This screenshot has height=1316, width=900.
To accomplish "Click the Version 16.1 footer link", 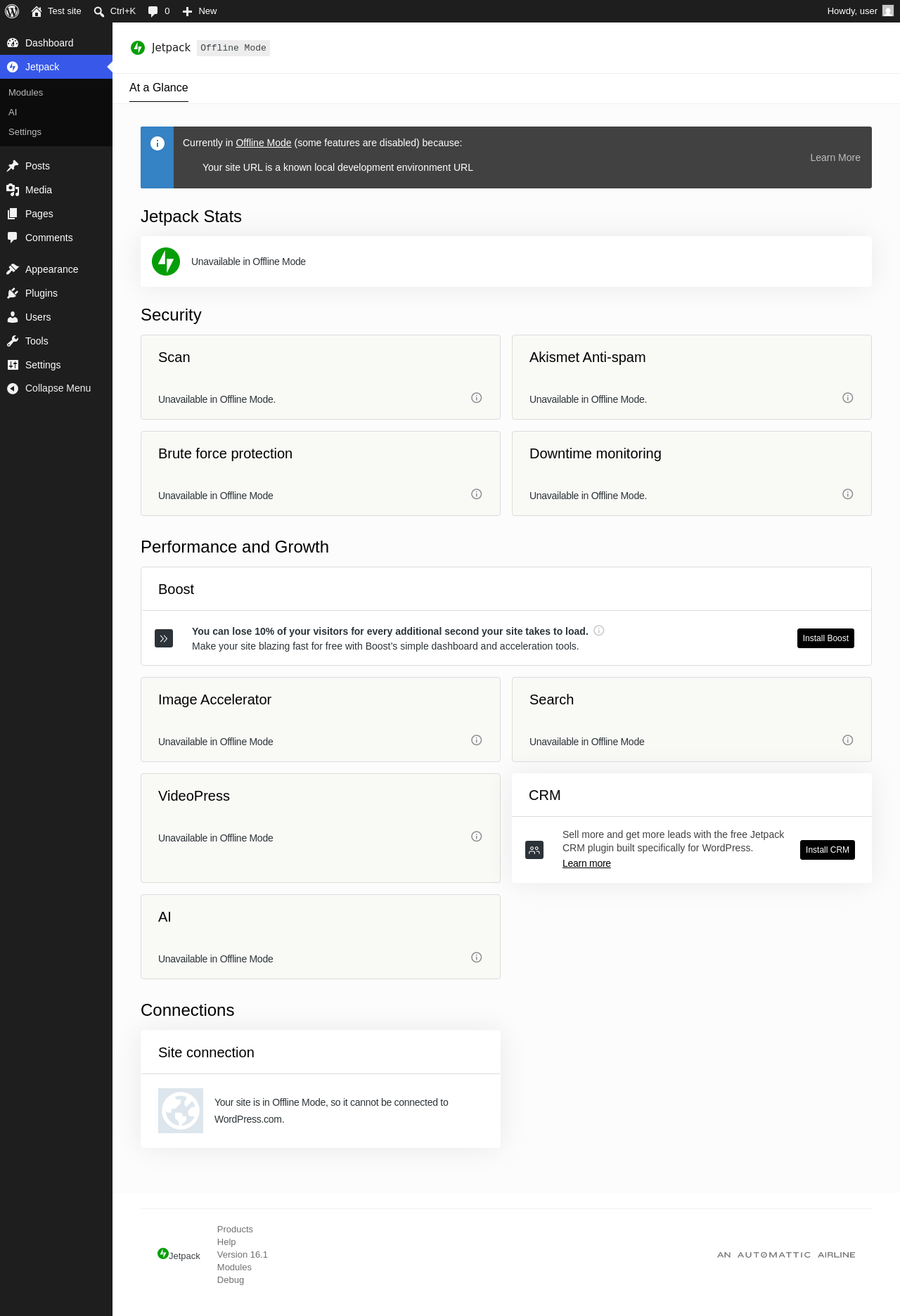I will click(x=243, y=1255).
